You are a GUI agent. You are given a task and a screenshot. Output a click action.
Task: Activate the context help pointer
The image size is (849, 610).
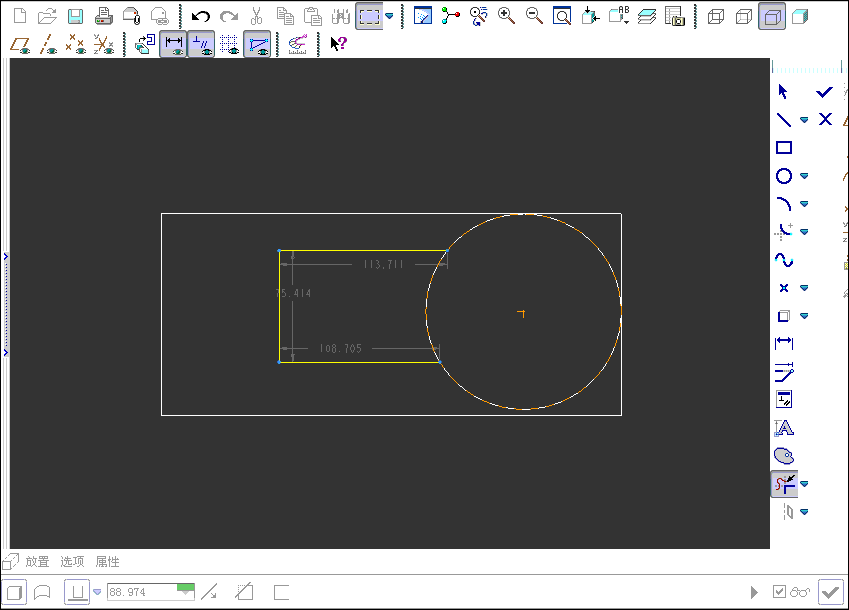(338, 43)
